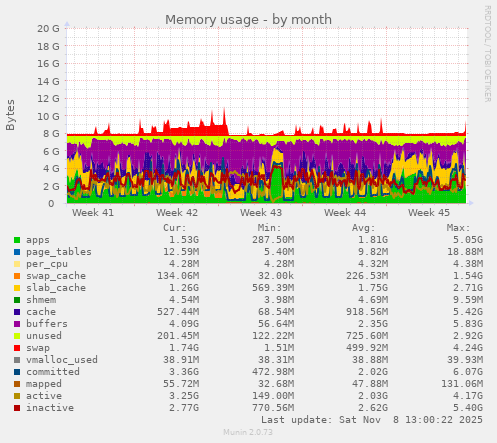Click the 'swap_cache' legend label
Screen dimensions: 497x443
point(56,276)
